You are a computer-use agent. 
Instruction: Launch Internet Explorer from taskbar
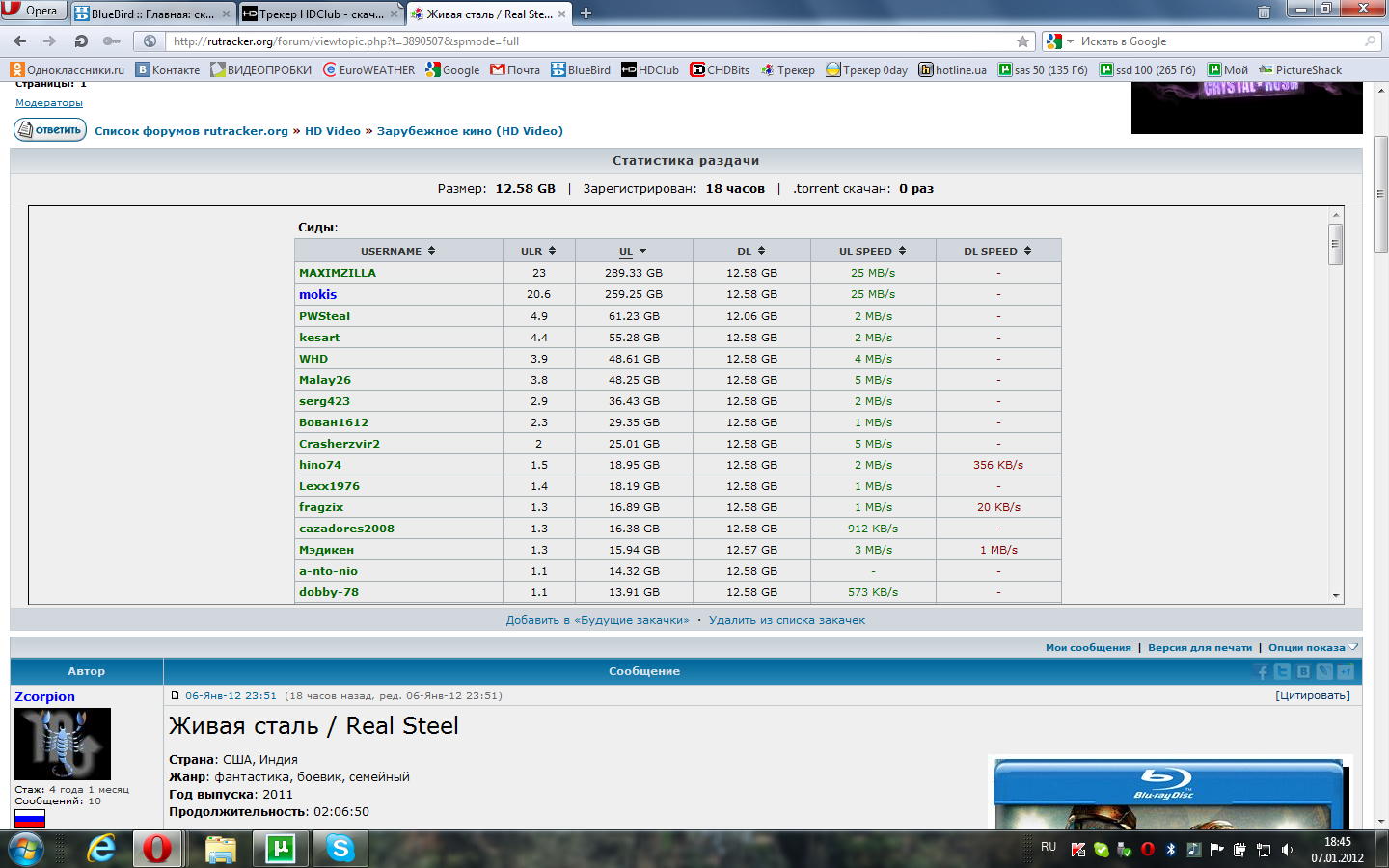click(x=100, y=849)
